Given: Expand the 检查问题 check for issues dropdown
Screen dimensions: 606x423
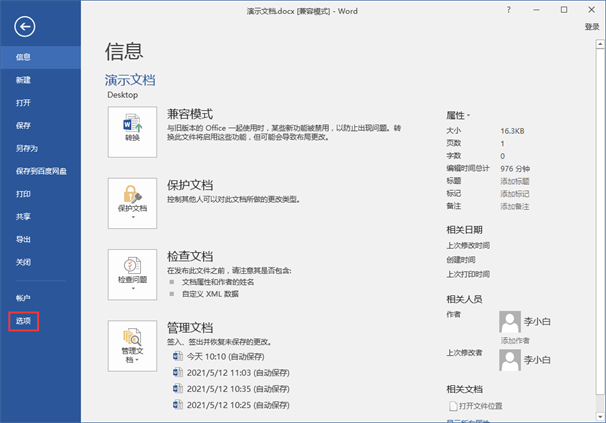Looking at the screenshot, I should [x=132, y=273].
